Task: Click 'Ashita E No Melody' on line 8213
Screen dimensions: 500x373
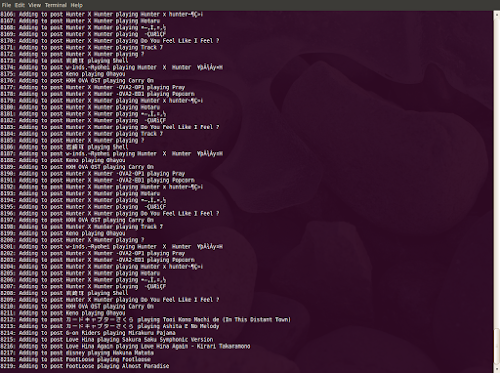Action: [x=191, y=326]
